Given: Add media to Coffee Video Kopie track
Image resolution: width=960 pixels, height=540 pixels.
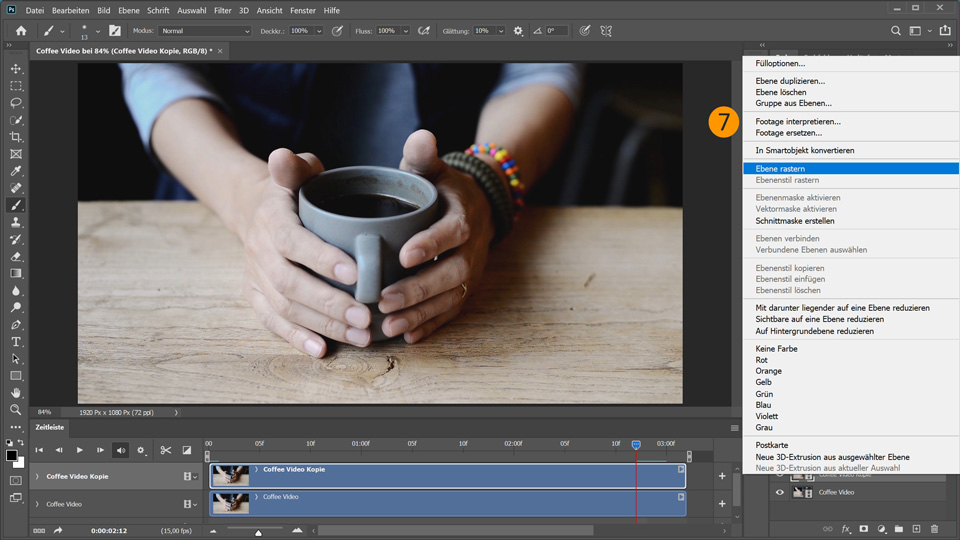Looking at the screenshot, I should pos(722,476).
